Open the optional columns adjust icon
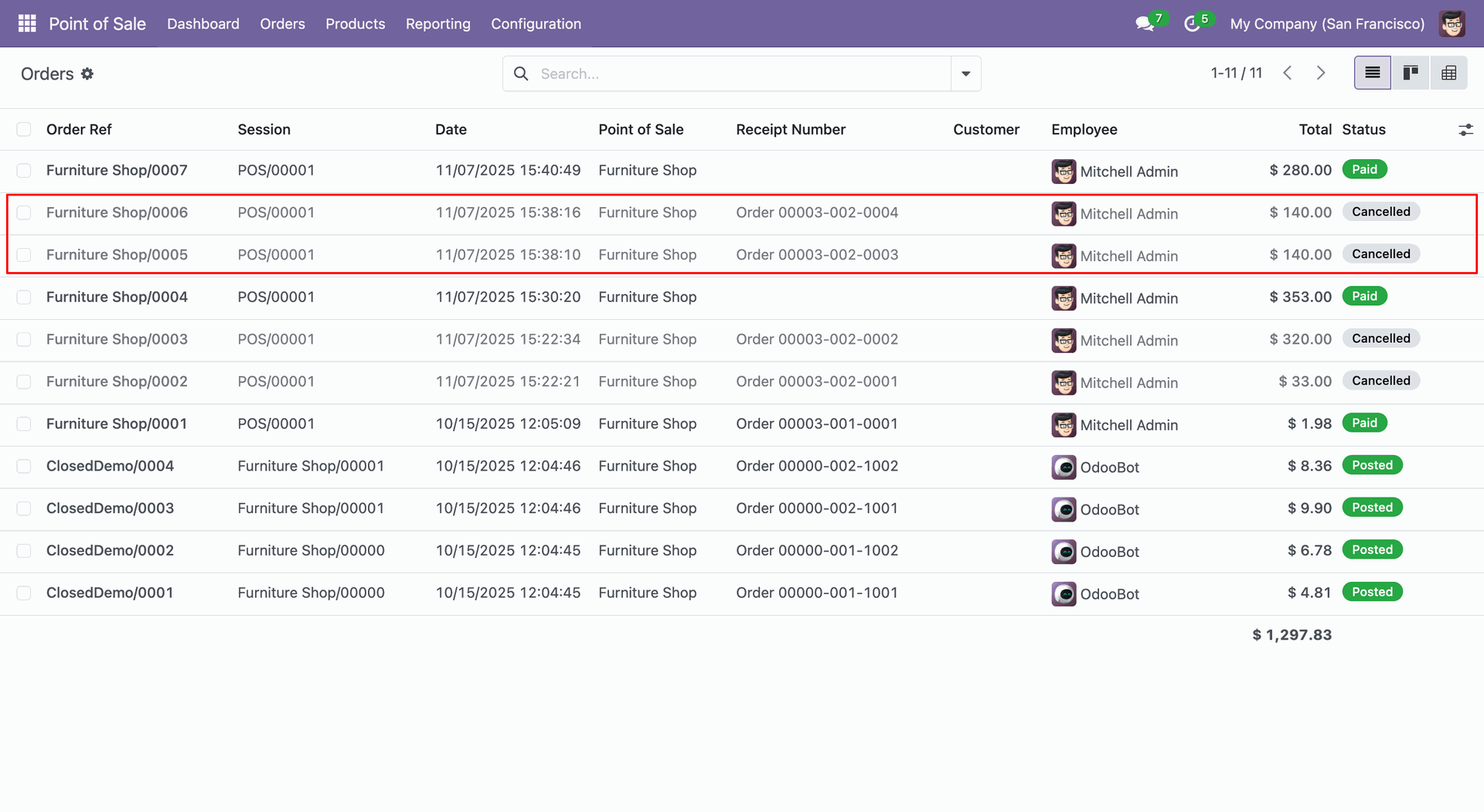The height and width of the screenshot is (812, 1484). (x=1465, y=130)
